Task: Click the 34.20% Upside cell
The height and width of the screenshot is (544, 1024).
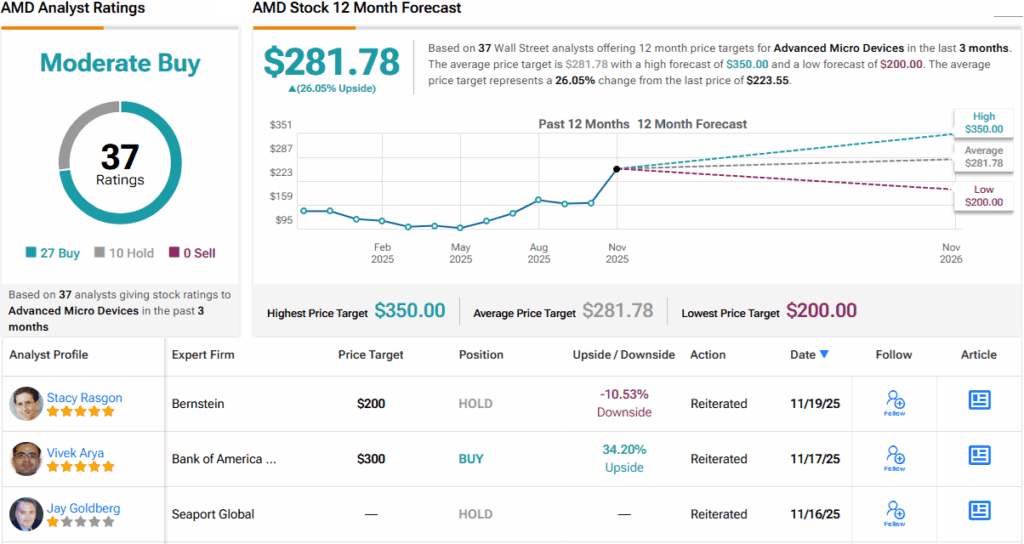Action: (x=624, y=458)
